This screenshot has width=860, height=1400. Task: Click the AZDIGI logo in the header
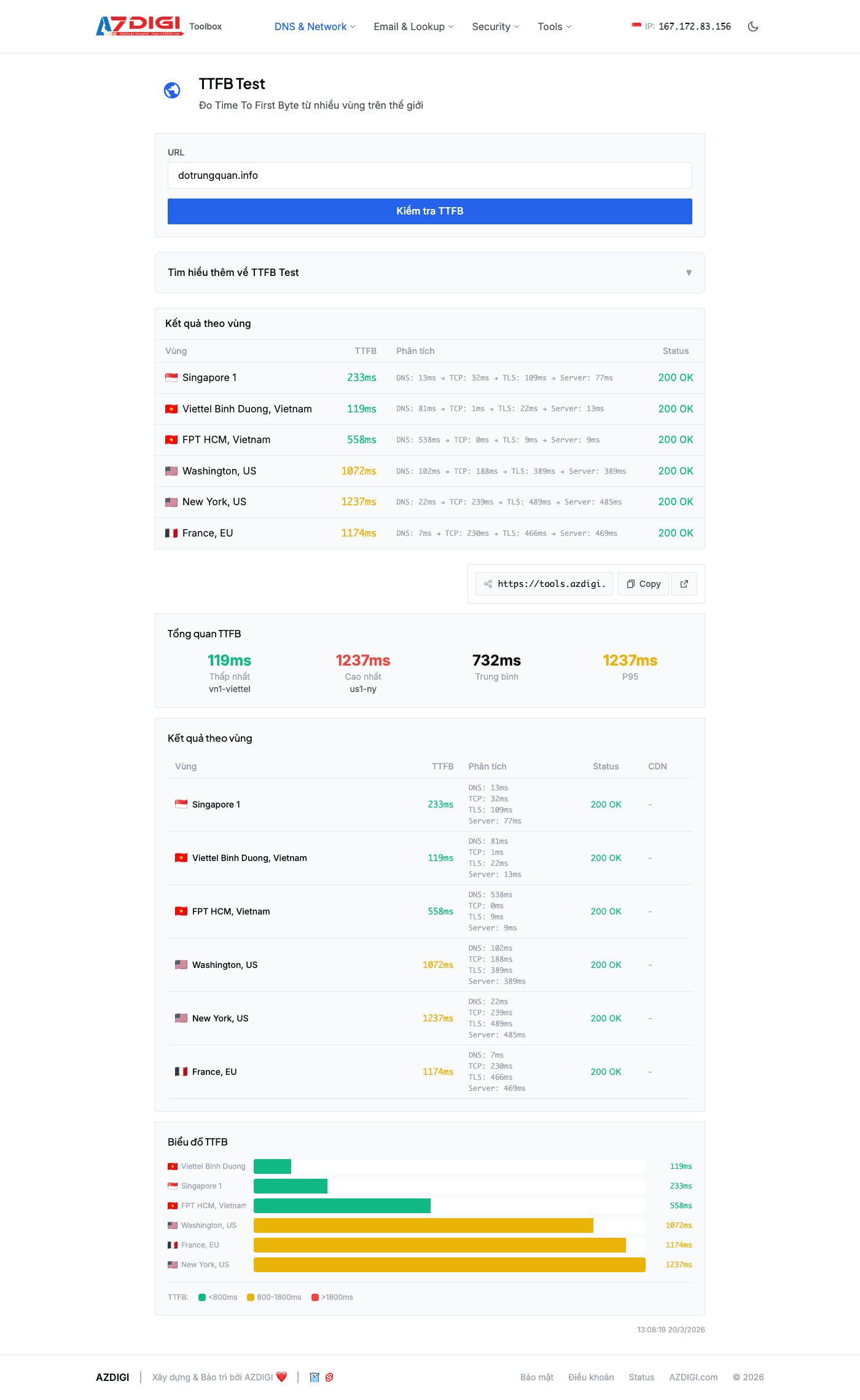pos(139,26)
